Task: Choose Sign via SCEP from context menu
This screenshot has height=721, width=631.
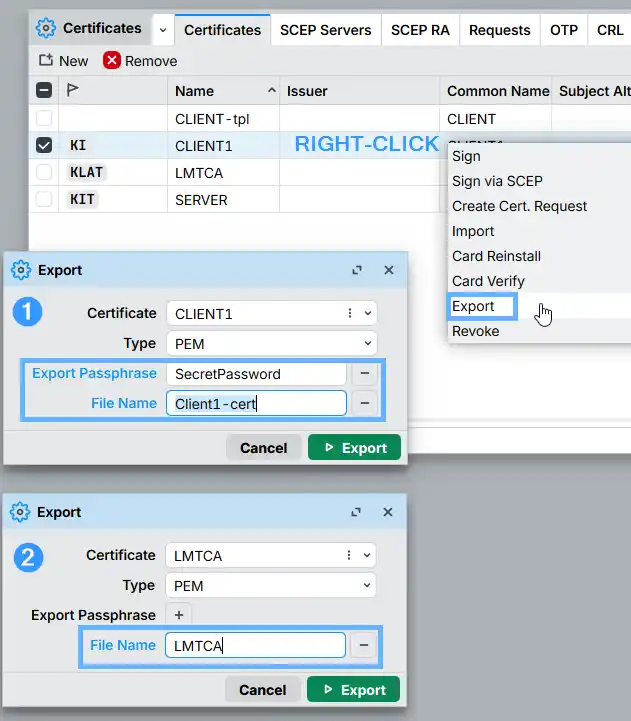Action: [x=539, y=181]
